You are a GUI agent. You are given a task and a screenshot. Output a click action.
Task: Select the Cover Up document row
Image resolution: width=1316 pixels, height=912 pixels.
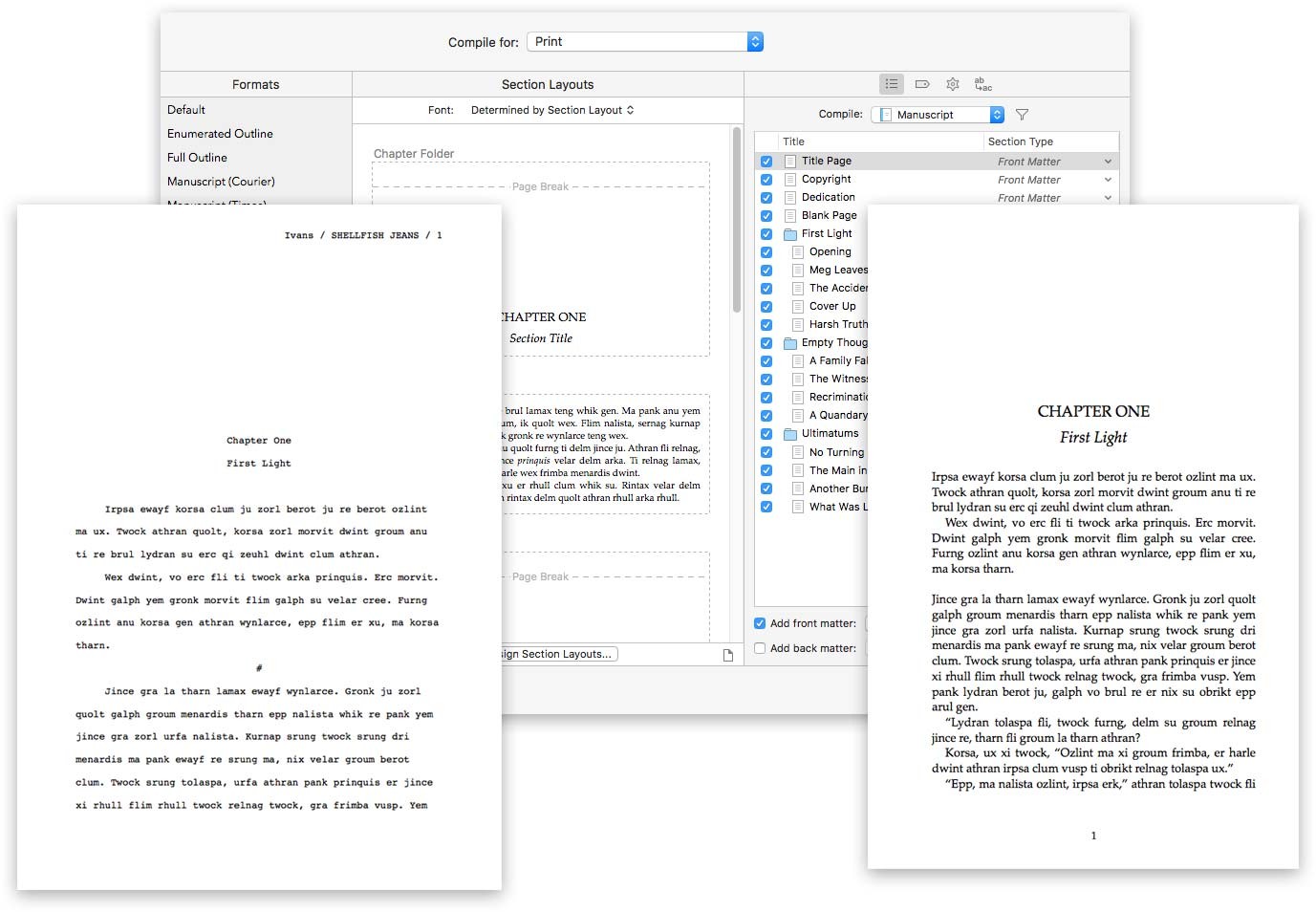click(831, 306)
